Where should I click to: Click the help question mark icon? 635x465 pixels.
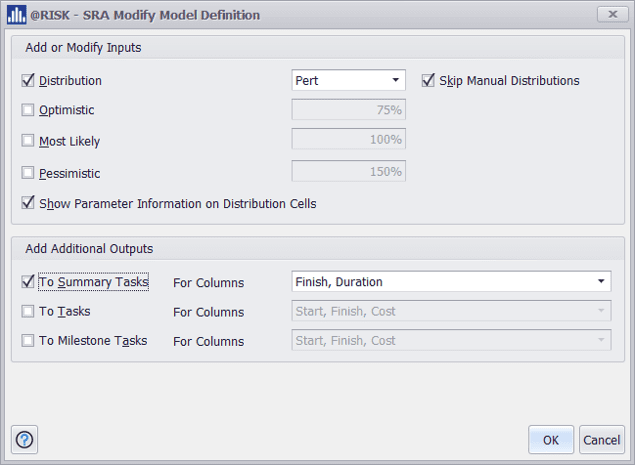[x=25, y=439]
